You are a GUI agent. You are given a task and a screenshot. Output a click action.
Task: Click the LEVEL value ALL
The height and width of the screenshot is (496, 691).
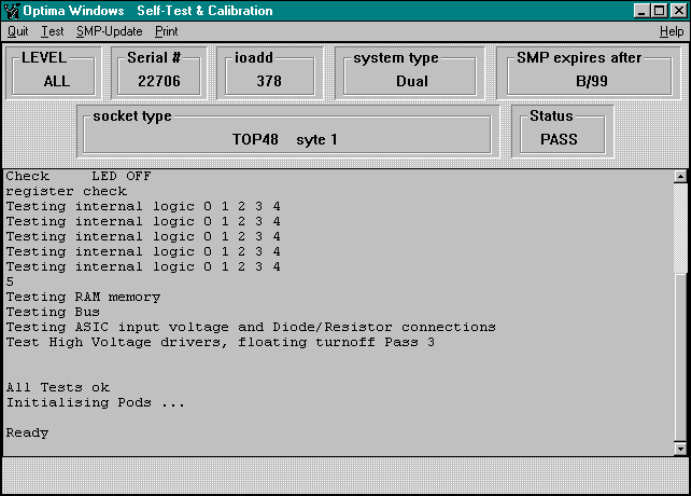(56, 81)
